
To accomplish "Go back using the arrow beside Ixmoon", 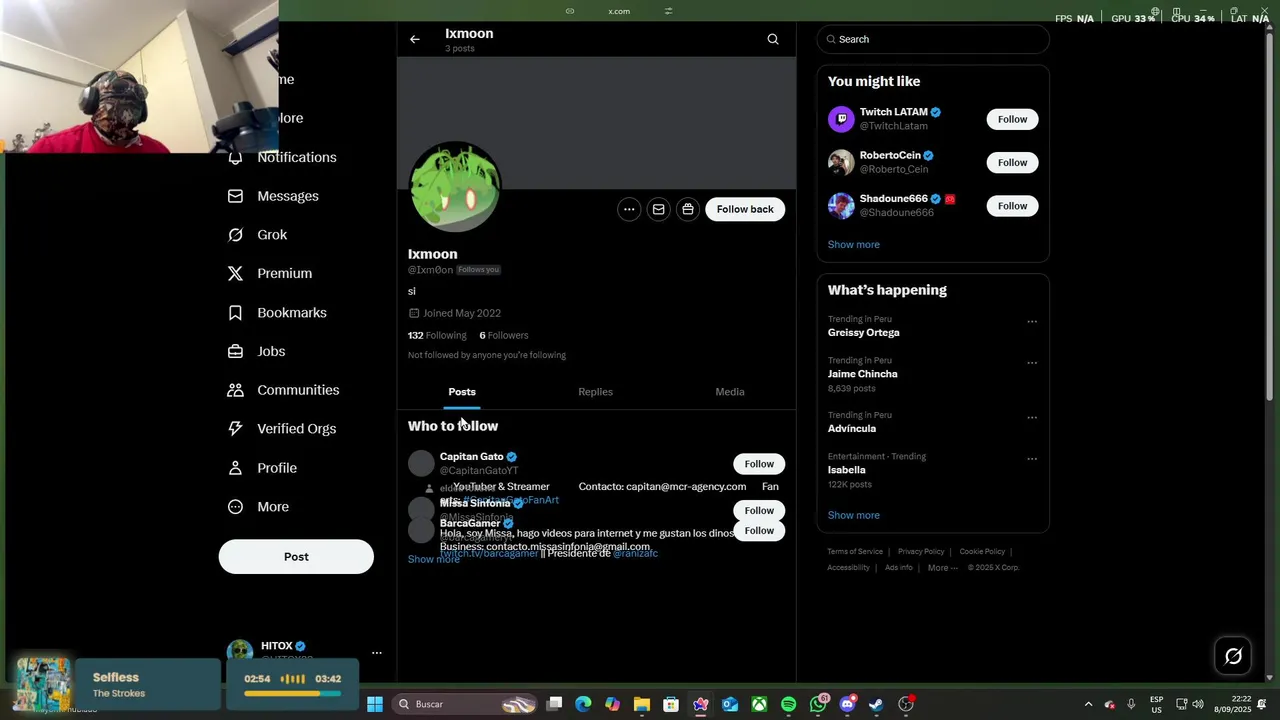I will click(414, 39).
